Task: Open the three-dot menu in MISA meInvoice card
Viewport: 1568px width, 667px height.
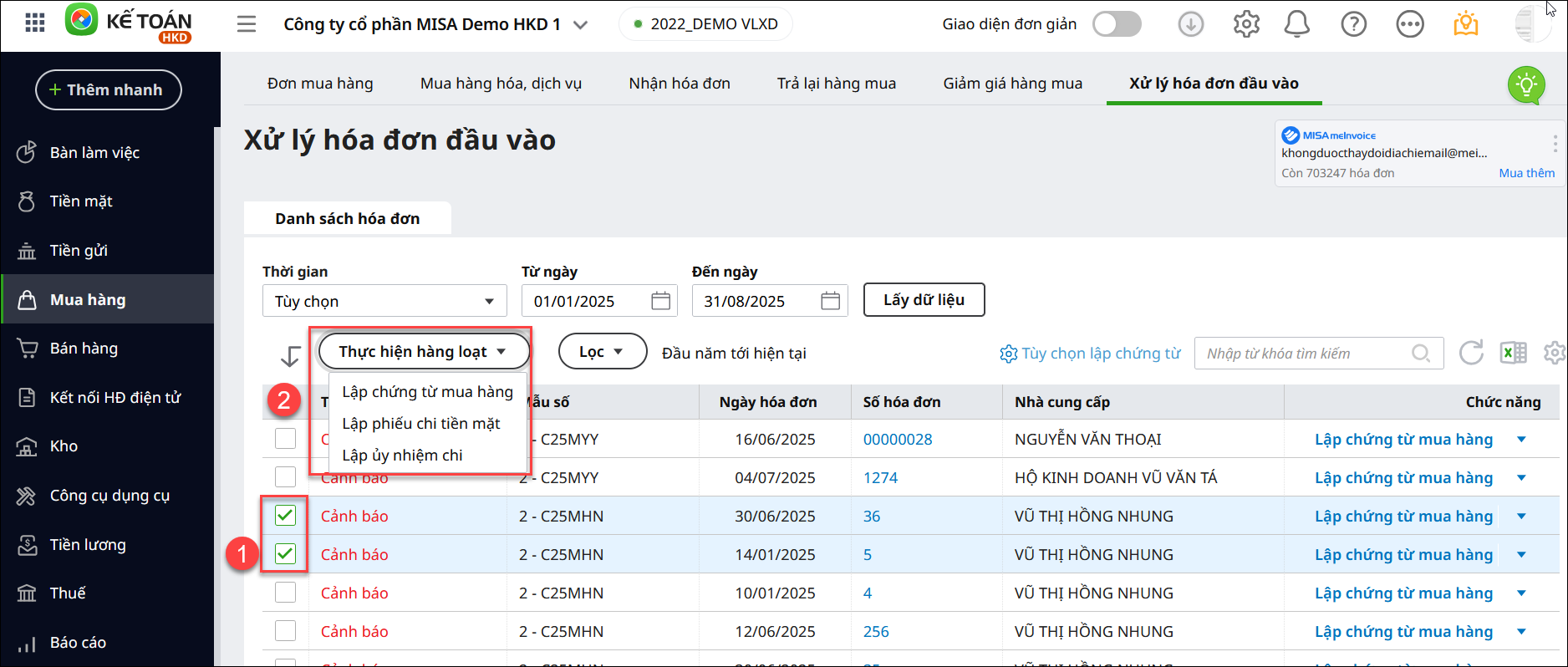Action: (1555, 144)
